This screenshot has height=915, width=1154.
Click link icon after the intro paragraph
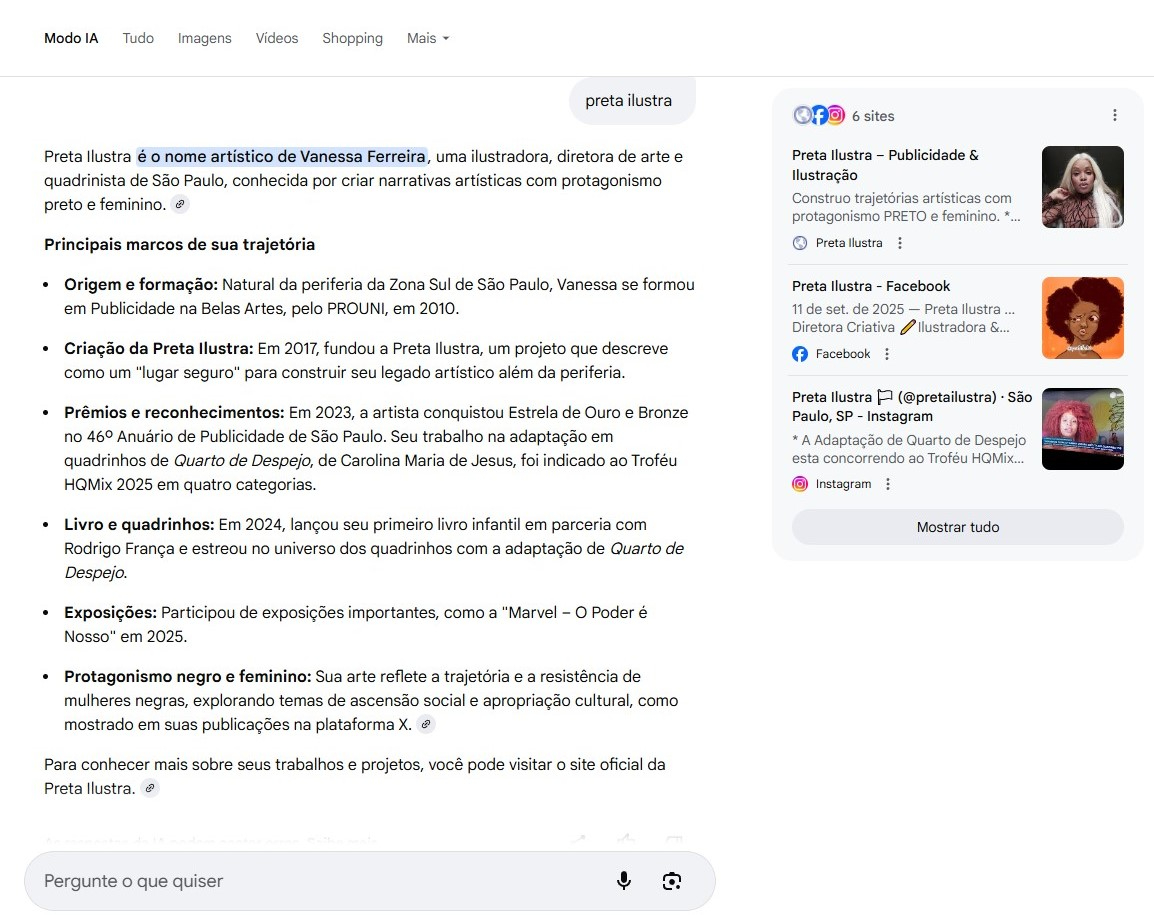[180, 205]
